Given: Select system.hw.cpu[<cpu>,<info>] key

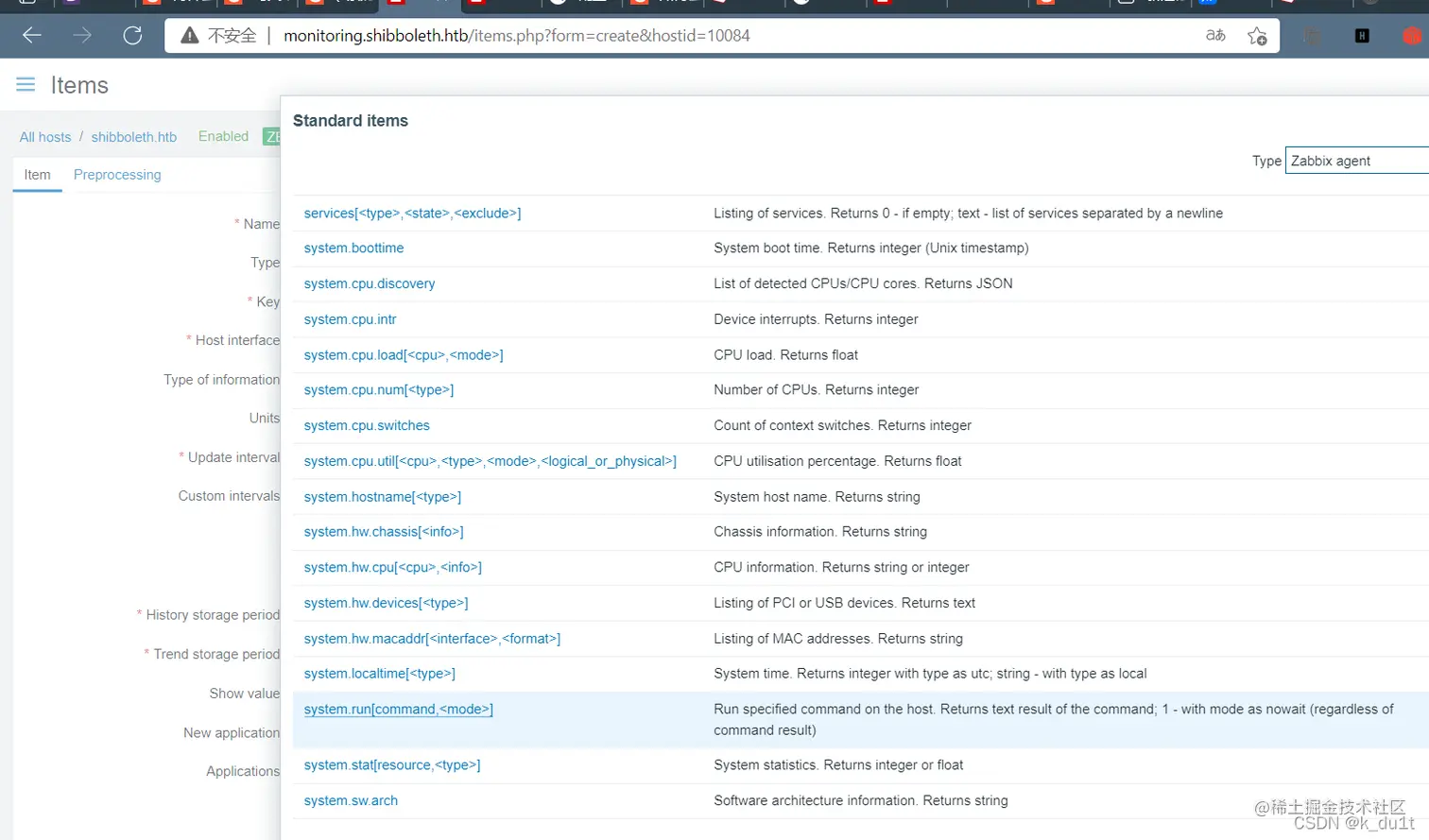Looking at the screenshot, I should pos(392,568).
